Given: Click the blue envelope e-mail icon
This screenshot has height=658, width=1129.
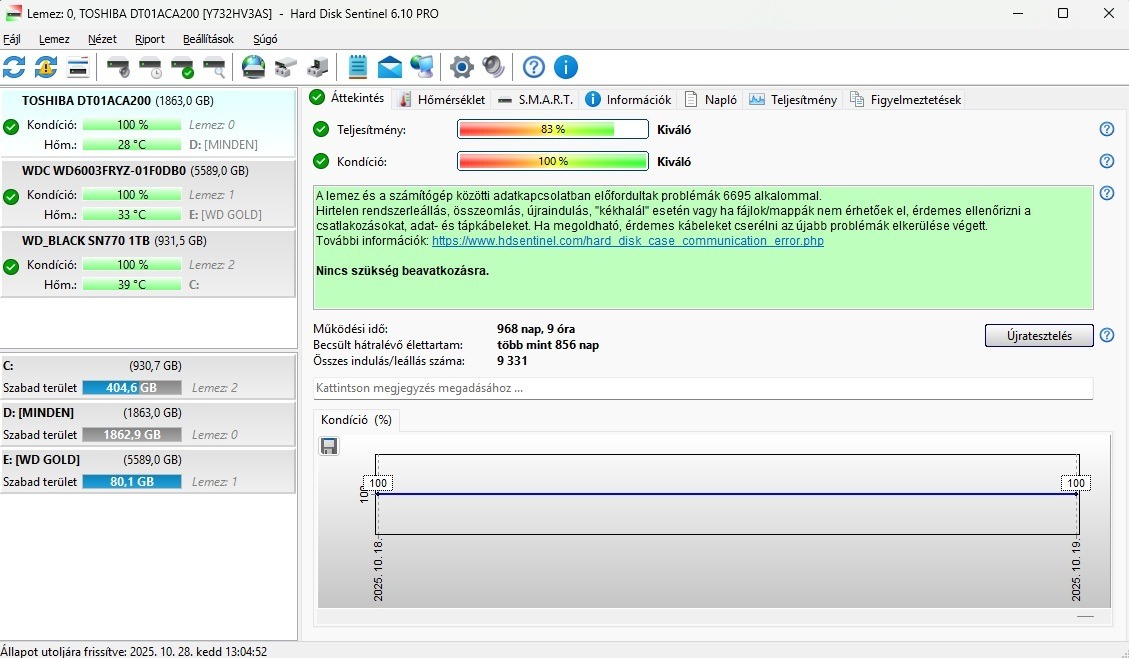Looking at the screenshot, I should [x=390, y=67].
